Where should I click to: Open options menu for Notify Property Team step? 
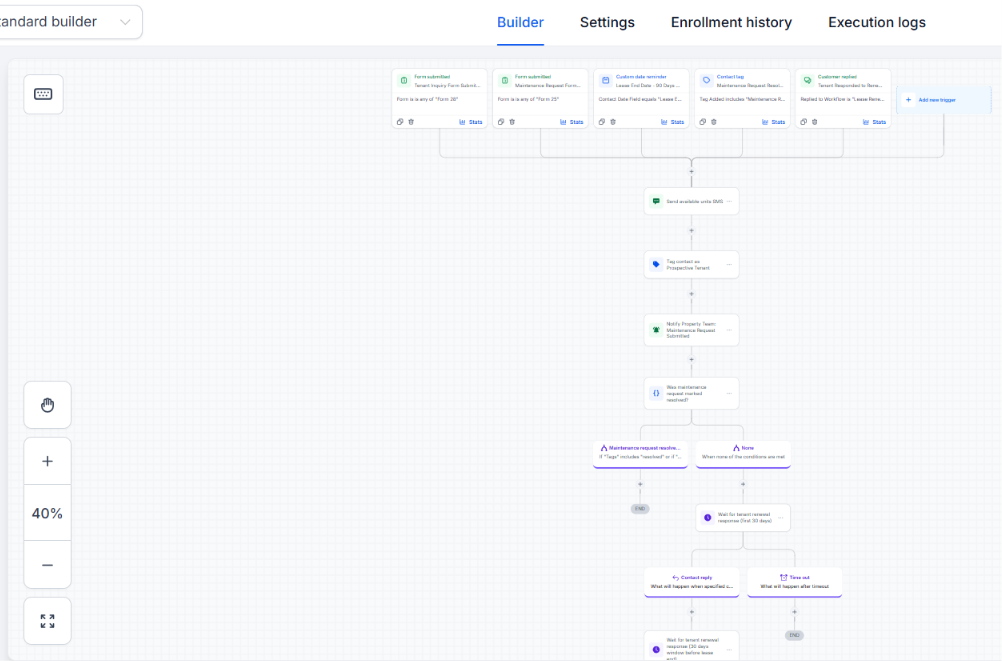[x=729, y=330]
